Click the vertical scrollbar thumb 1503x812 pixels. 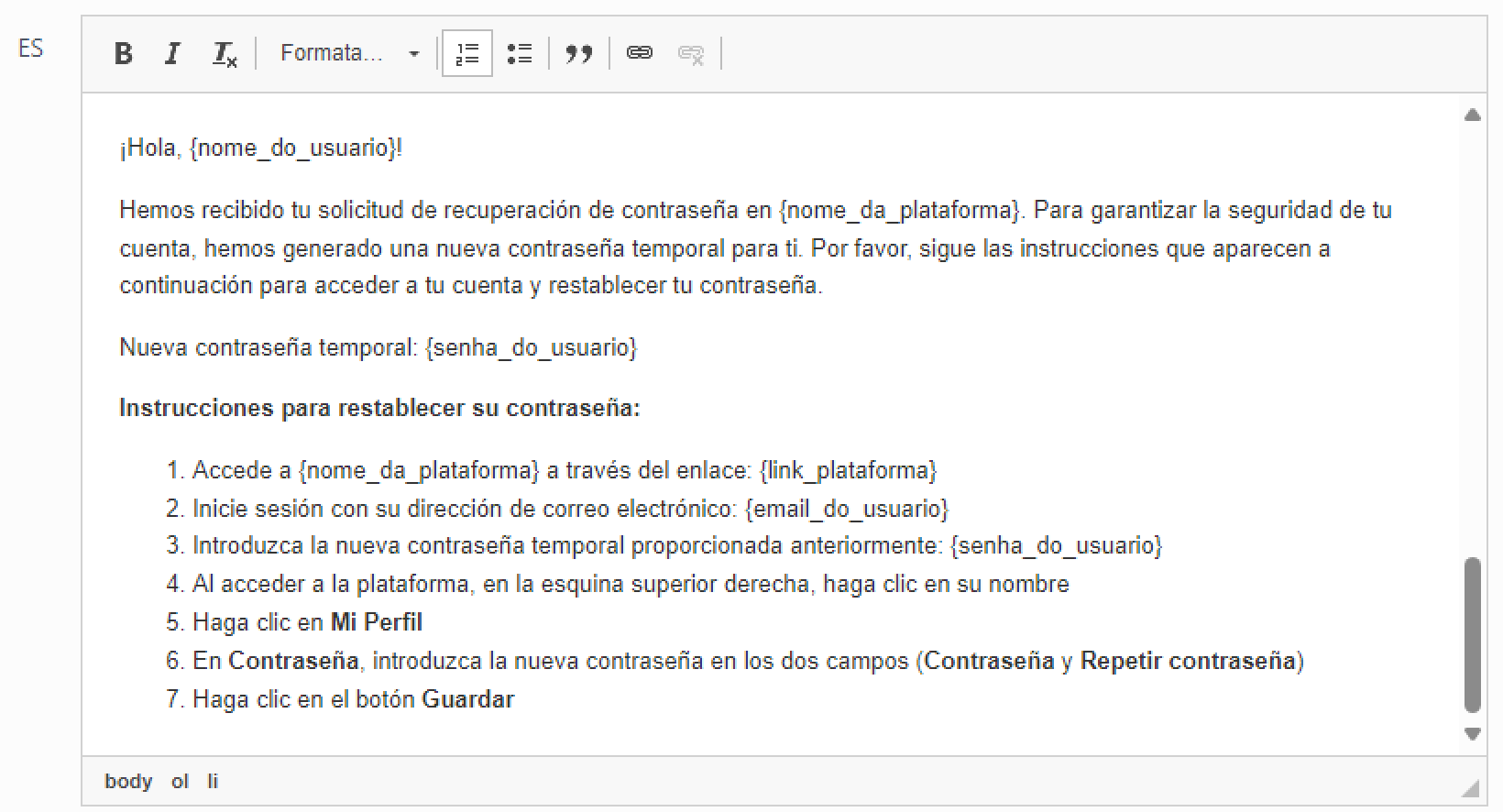click(1472, 634)
